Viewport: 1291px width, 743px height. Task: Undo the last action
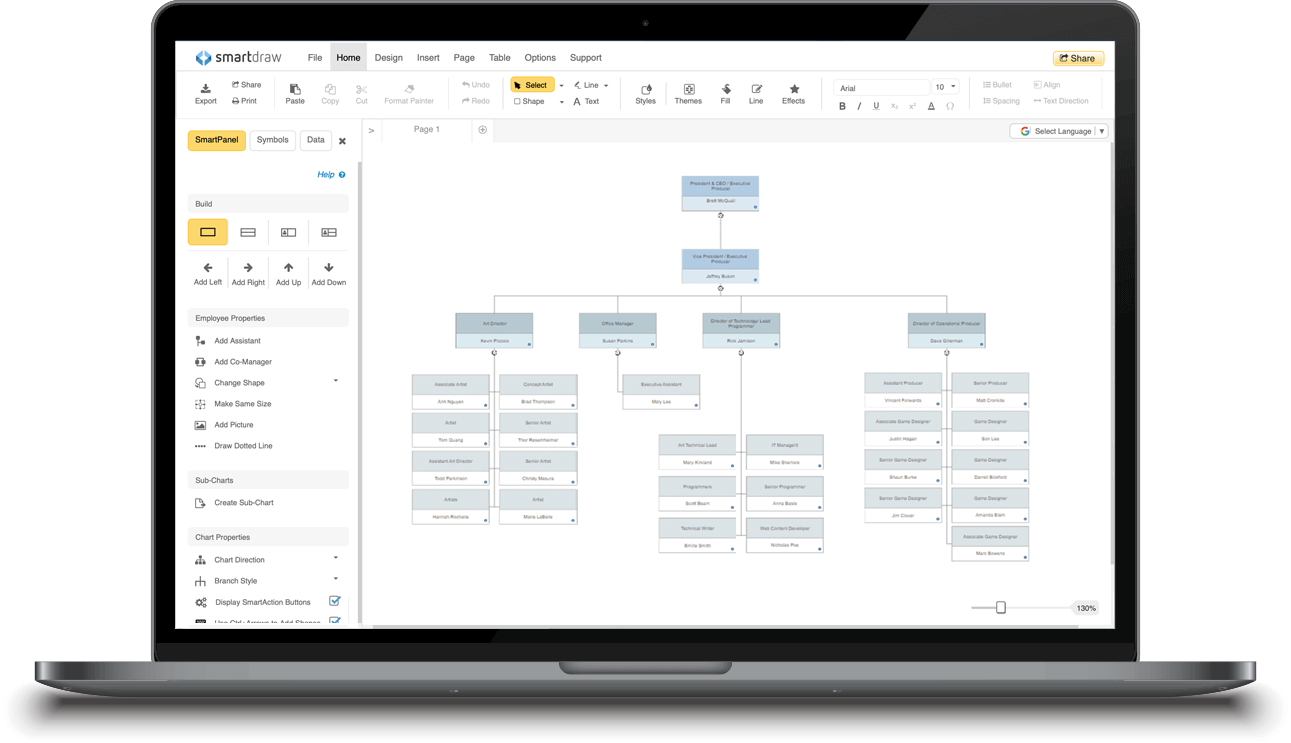coord(476,85)
